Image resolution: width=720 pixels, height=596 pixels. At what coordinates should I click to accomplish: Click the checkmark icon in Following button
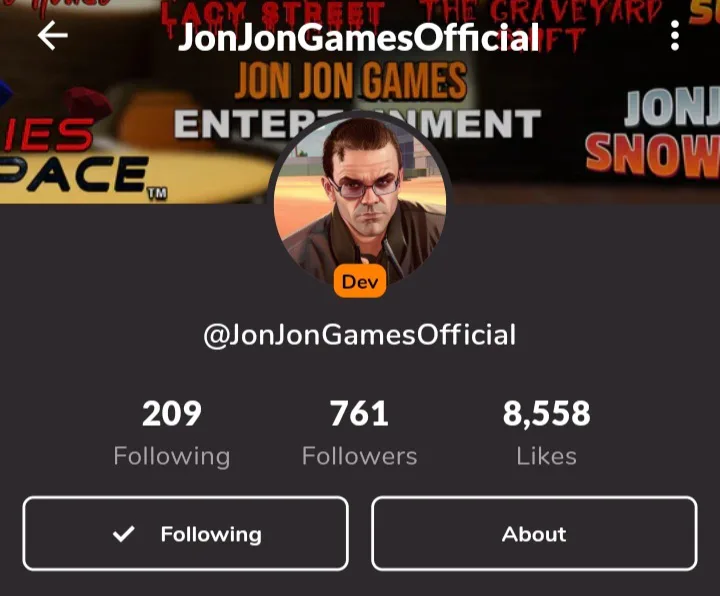pos(124,534)
